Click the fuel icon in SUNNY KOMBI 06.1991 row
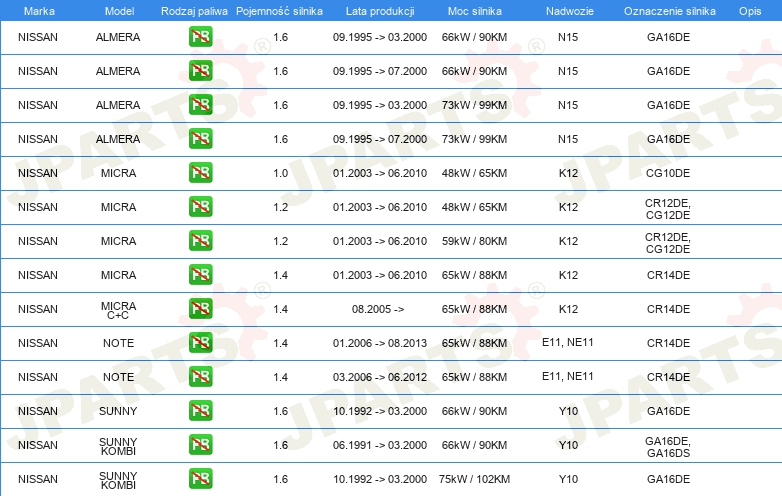The width and height of the screenshot is (782, 496). (x=200, y=445)
